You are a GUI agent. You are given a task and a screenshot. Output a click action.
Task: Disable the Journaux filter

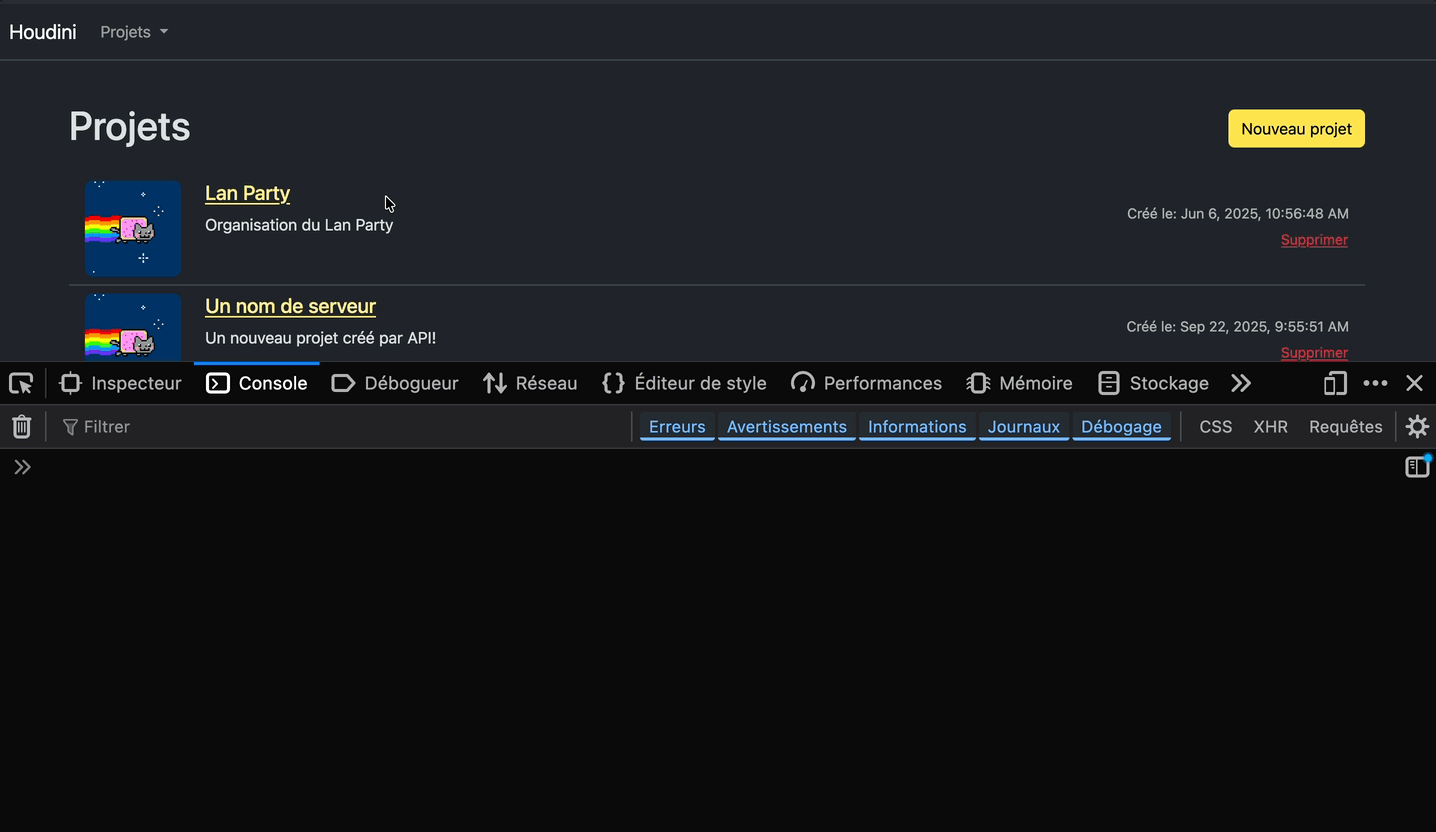[x=1023, y=427]
